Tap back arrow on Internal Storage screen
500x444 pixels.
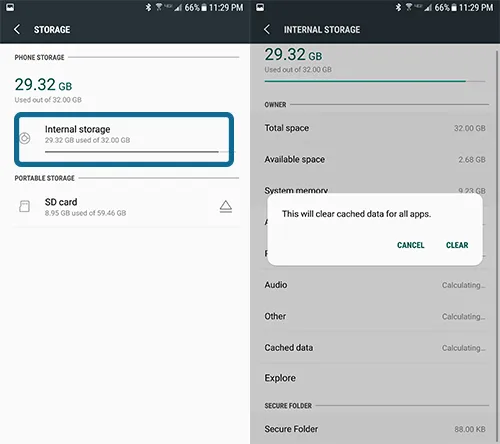click(x=267, y=29)
